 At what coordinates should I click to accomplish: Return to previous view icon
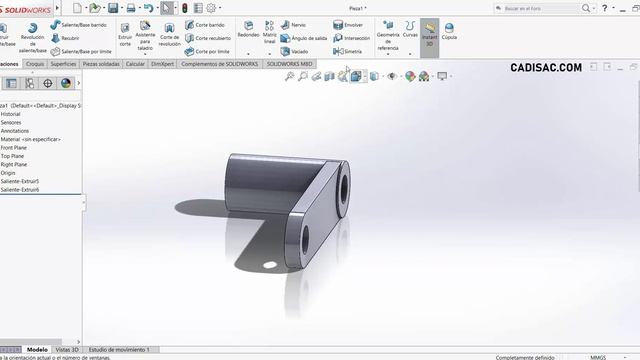click(316, 76)
